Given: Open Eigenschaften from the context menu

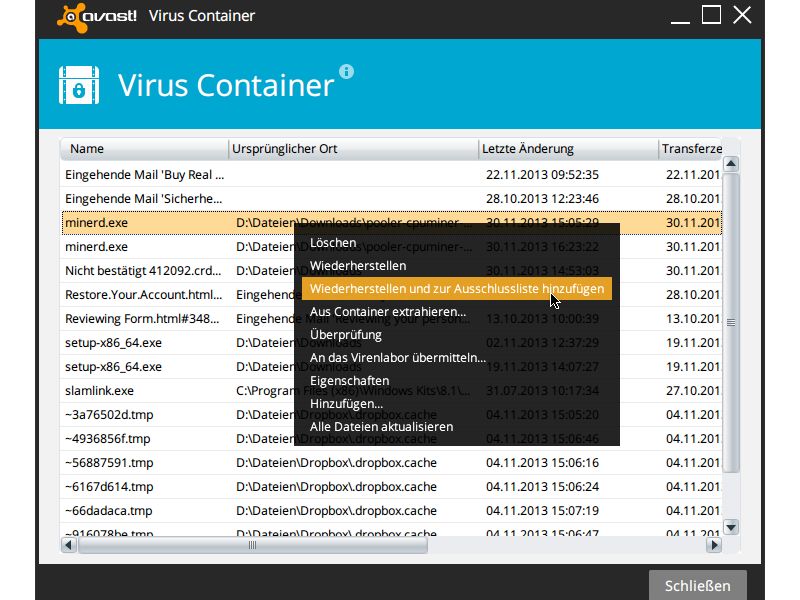Looking at the screenshot, I should coord(349,381).
